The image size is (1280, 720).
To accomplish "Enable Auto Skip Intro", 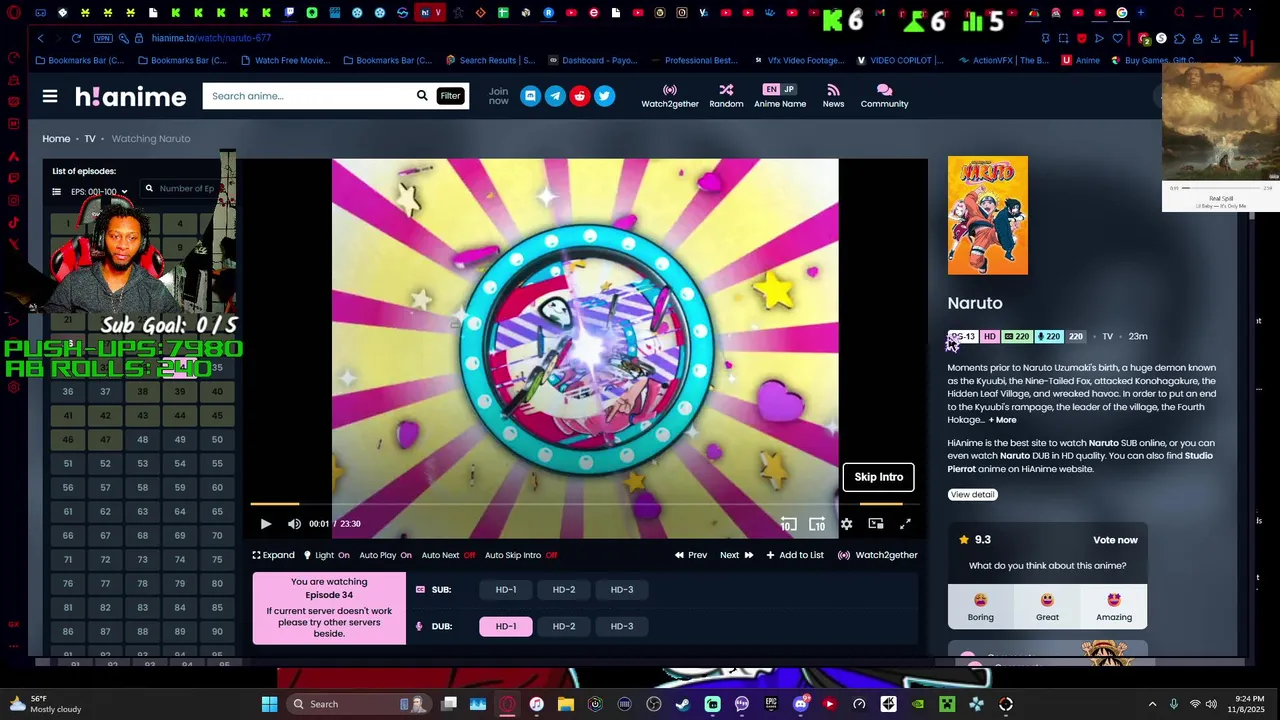I will click(x=521, y=555).
